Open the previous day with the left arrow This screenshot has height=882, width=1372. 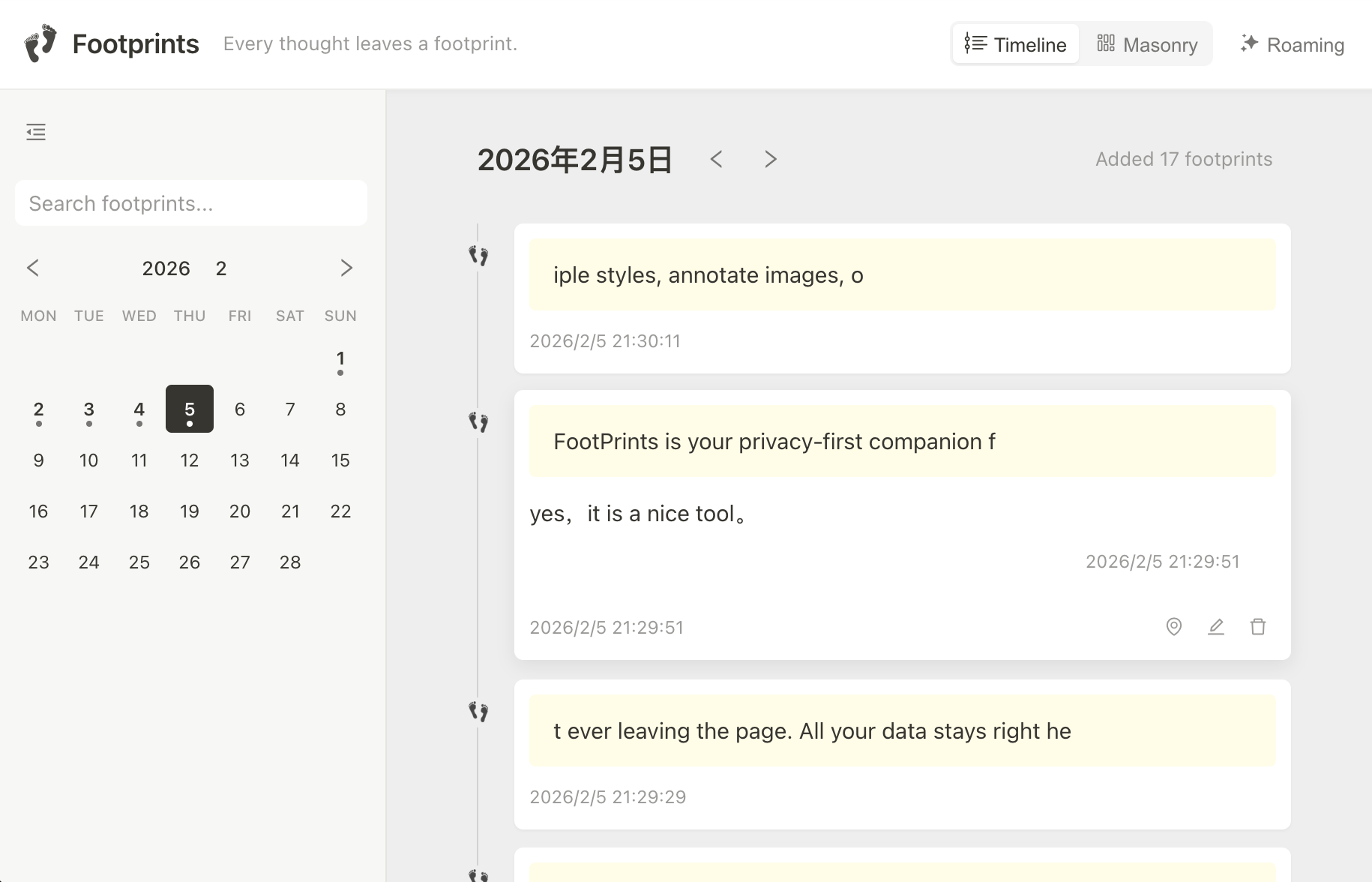click(x=717, y=159)
